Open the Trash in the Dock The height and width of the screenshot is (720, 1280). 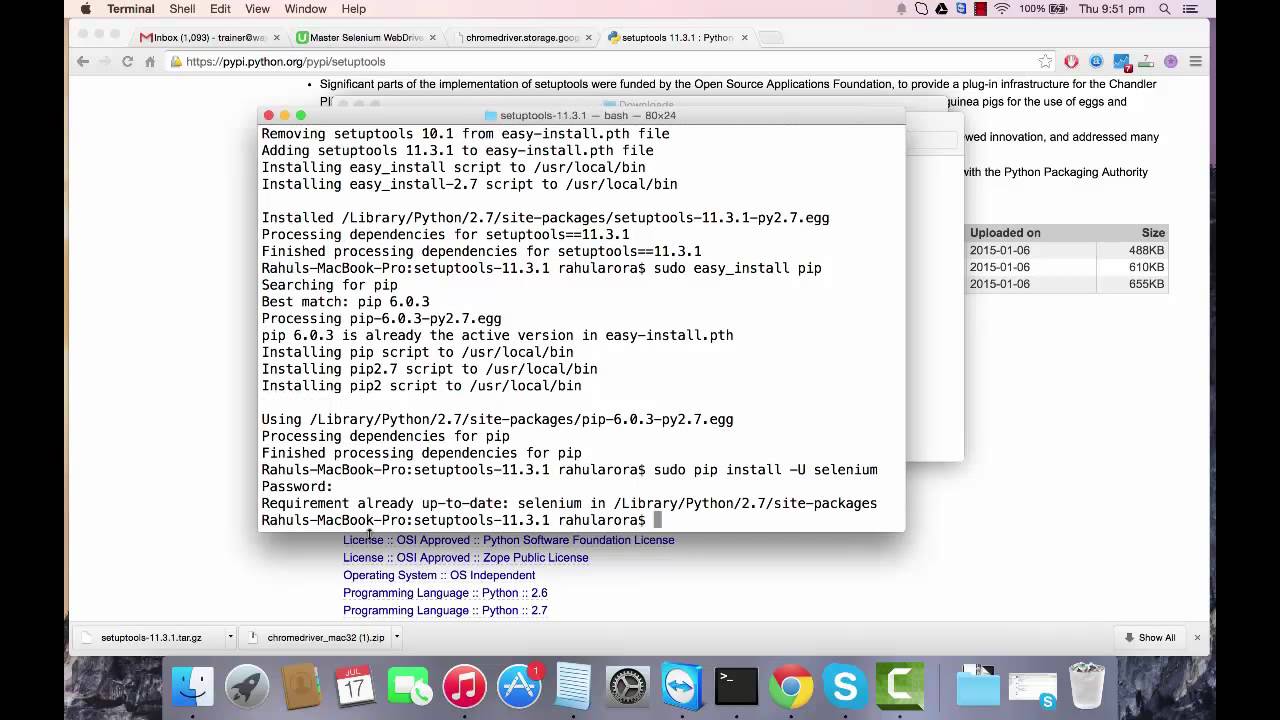tap(1086, 687)
